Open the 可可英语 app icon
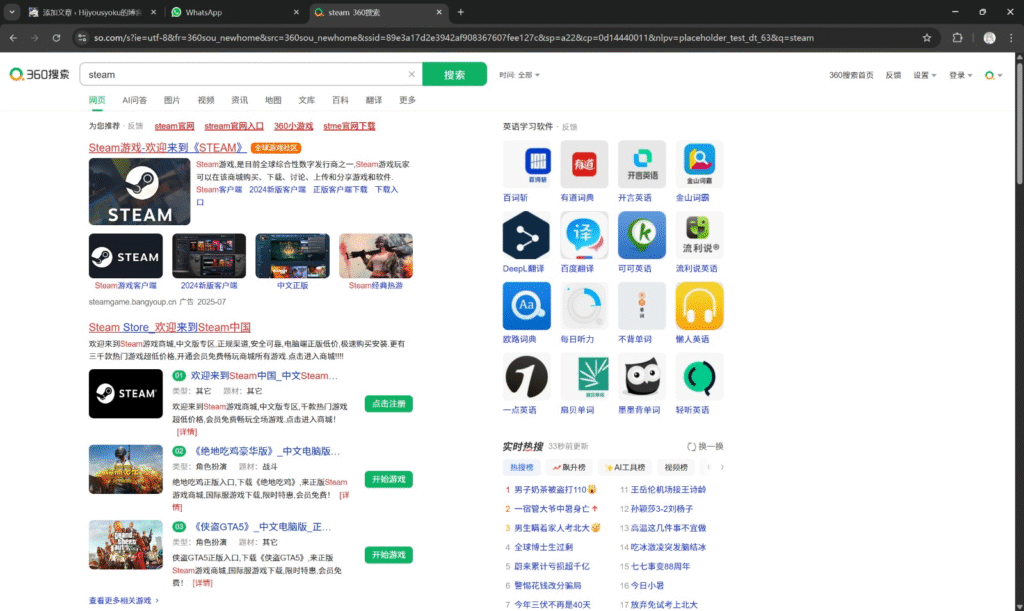The height and width of the screenshot is (611, 1024). [x=642, y=235]
